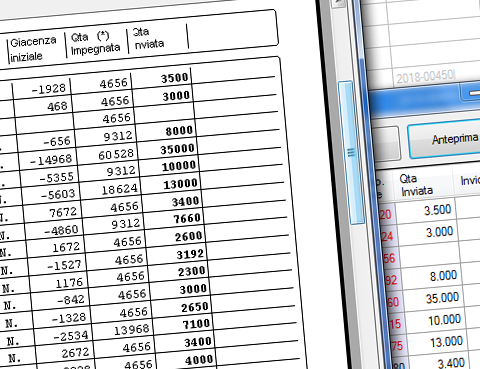The width and height of the screenshot is (480, 369).
Task: Click the Invio column header
Action: coord(470,181)
